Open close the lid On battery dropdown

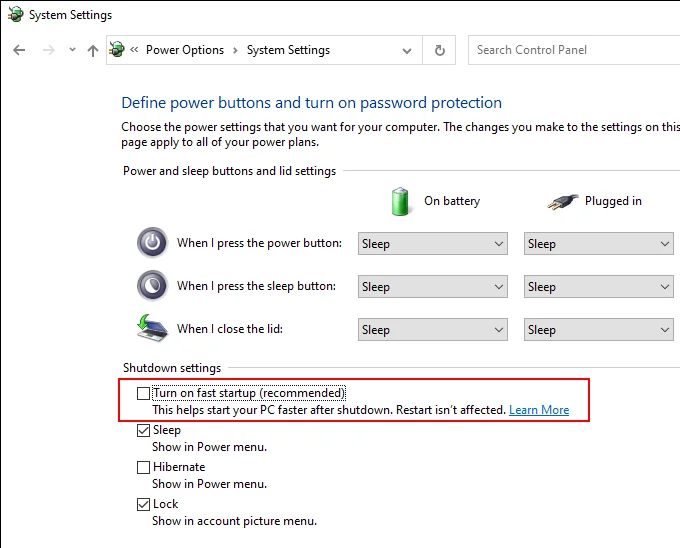[432, 329]
